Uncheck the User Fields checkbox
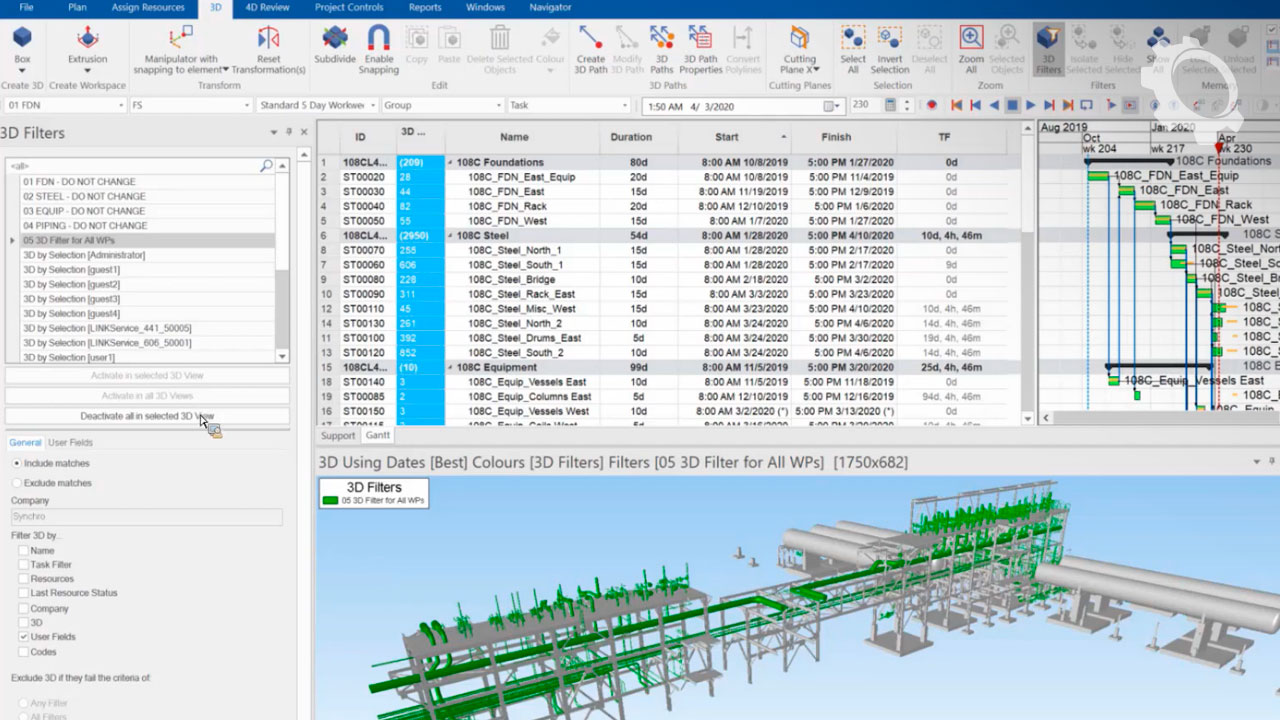Screen dimensions: 1280x720 pyautogui.click(x=23, y=637)
